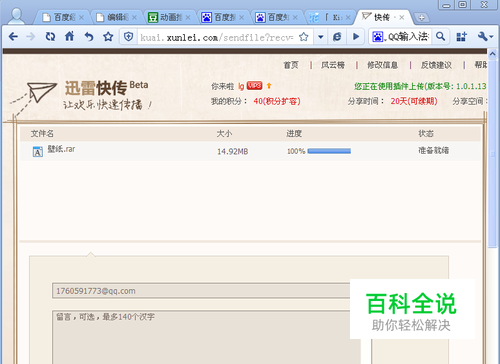Click the 可续期 renewal link

414,101
